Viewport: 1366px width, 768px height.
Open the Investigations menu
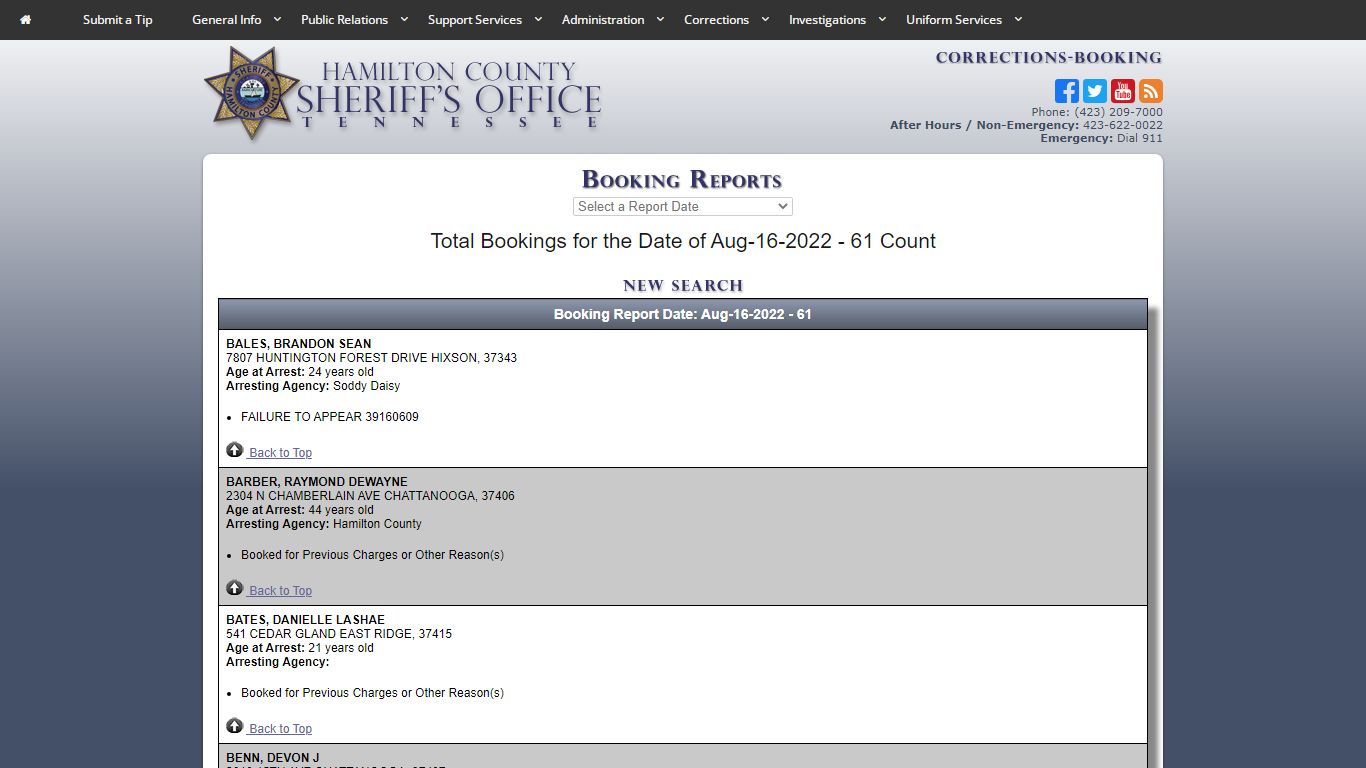pyautogui.click(x=827, y=20)
